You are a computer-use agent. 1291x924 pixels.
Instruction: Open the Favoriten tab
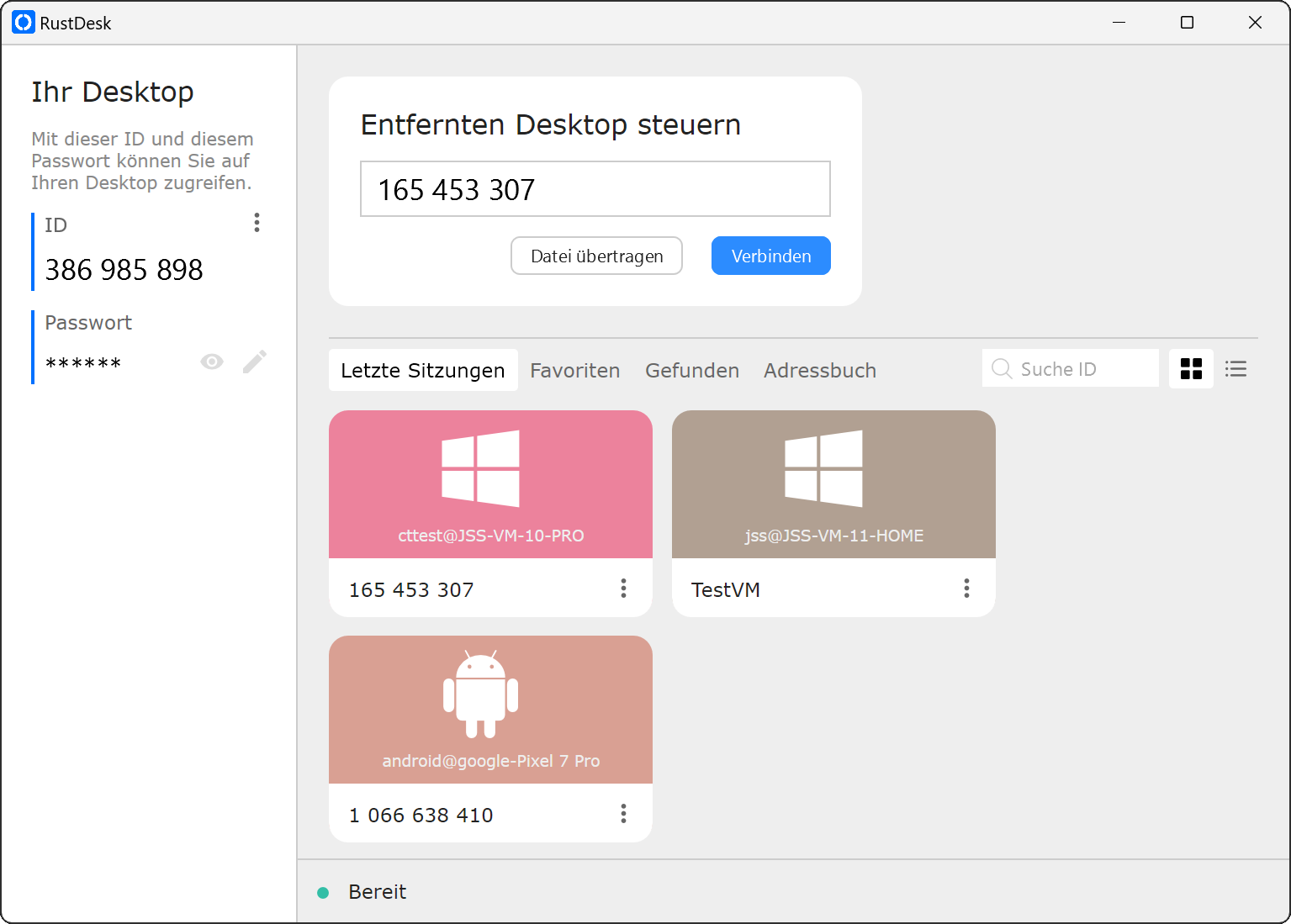(x=574, y=371)
